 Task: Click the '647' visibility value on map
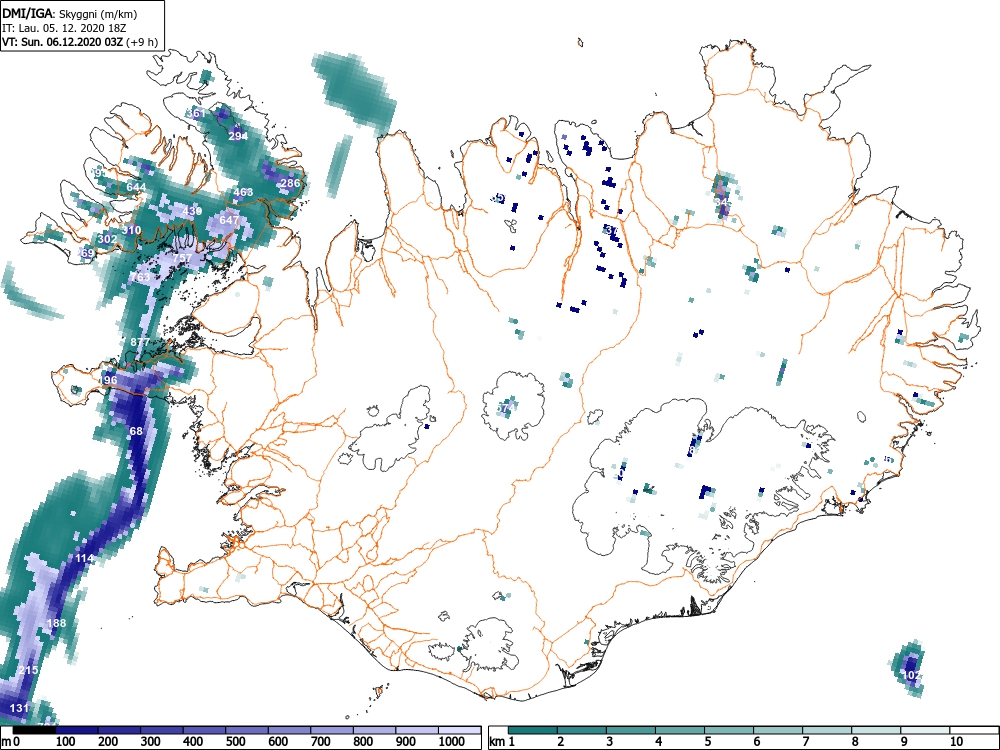(x=229, y=220)
